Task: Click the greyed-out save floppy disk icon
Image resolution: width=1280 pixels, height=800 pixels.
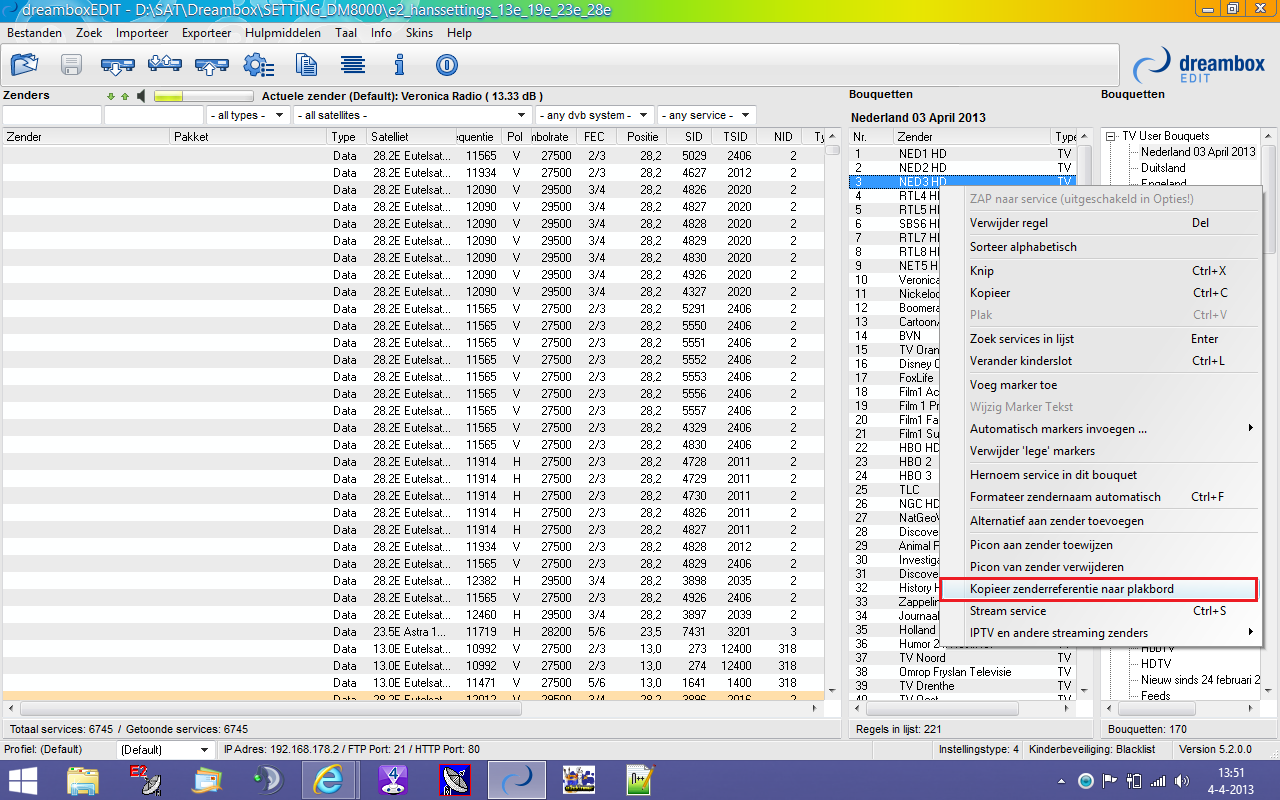Action: tap(71, 66)
